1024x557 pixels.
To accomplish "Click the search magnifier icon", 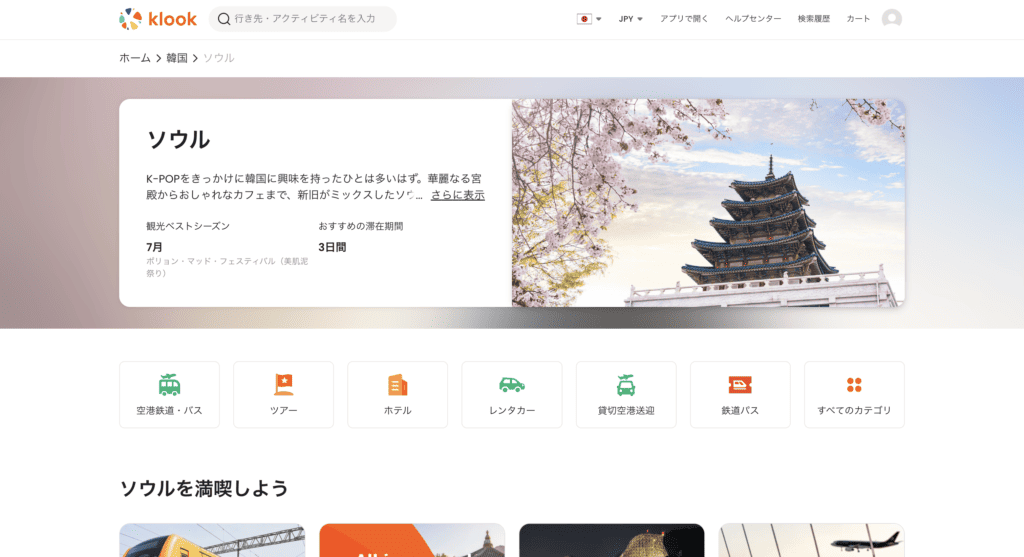I will click(223, 19).
